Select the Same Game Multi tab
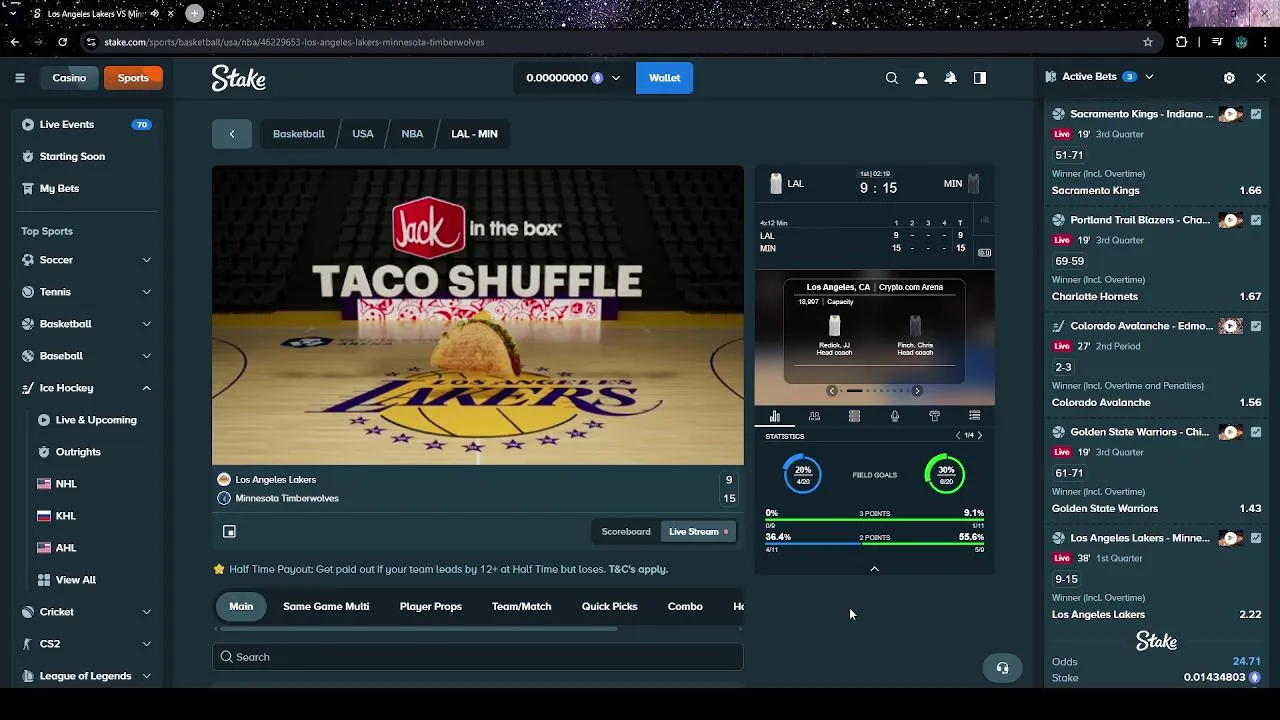 326,607
